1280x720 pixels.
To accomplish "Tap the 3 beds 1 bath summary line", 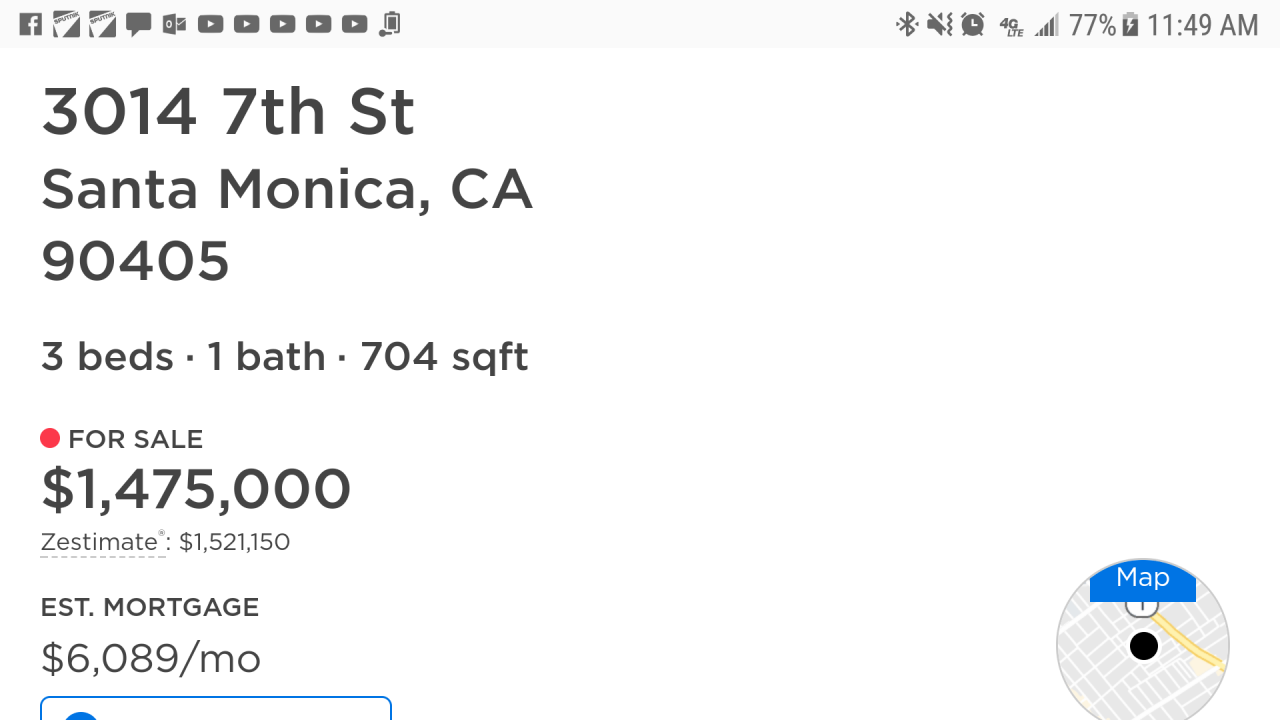I will coord(284,356).
